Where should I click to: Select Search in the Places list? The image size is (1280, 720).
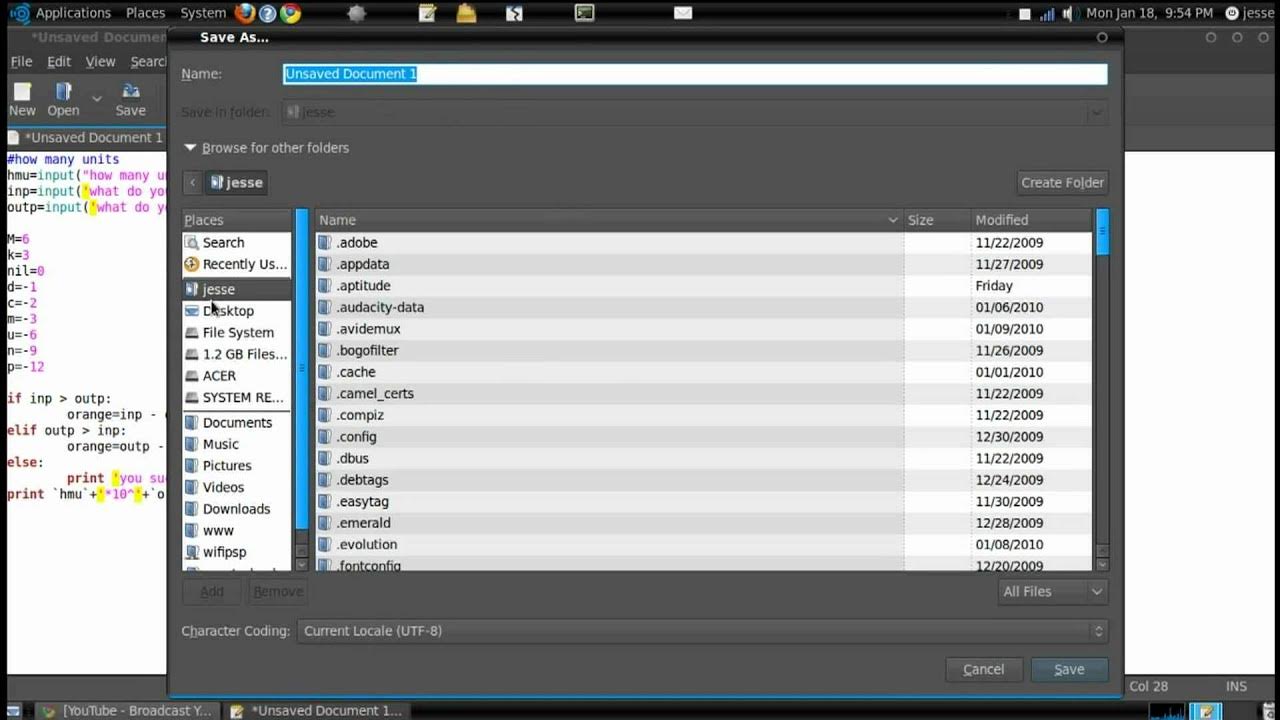click(237, 242)
